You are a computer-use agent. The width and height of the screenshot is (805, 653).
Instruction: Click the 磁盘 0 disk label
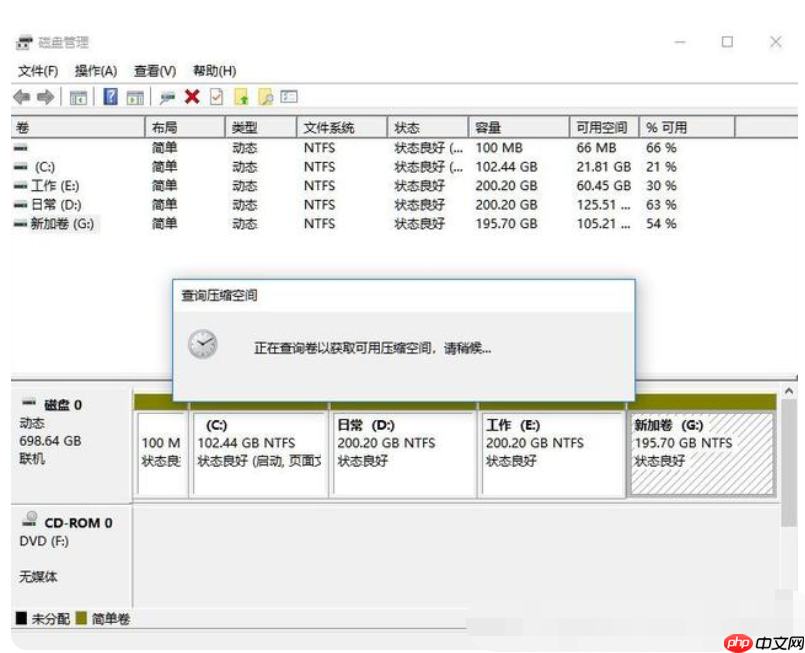click(x=63, y=405)
